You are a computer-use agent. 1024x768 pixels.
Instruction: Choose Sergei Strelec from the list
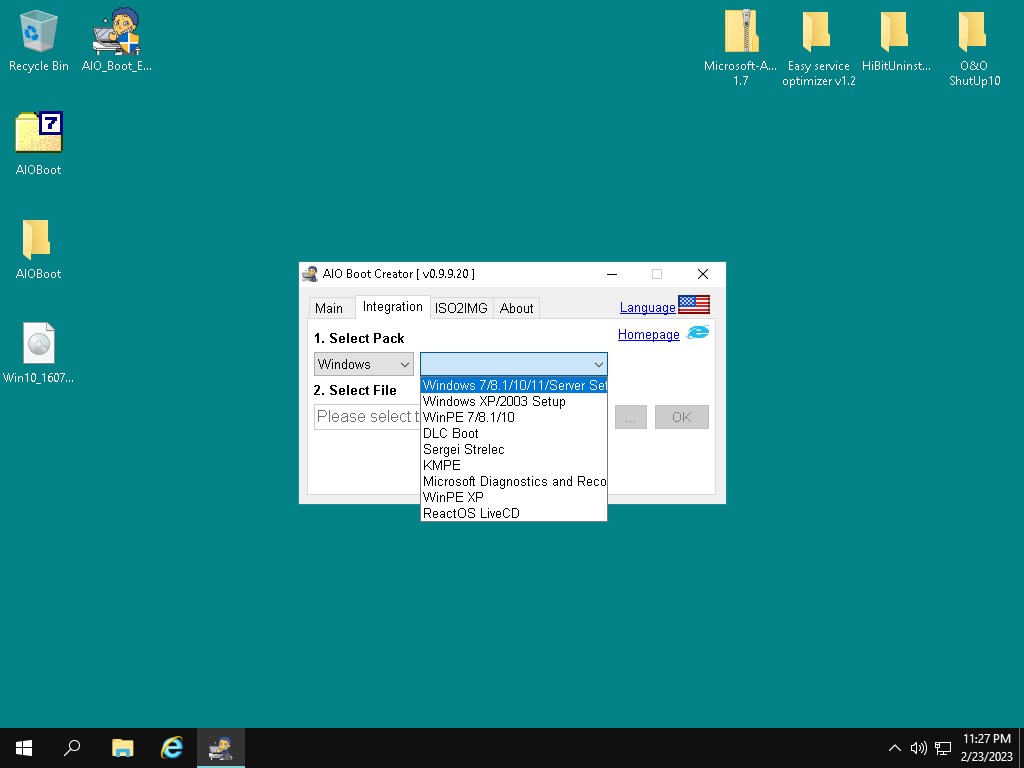(x=464, y=449)
